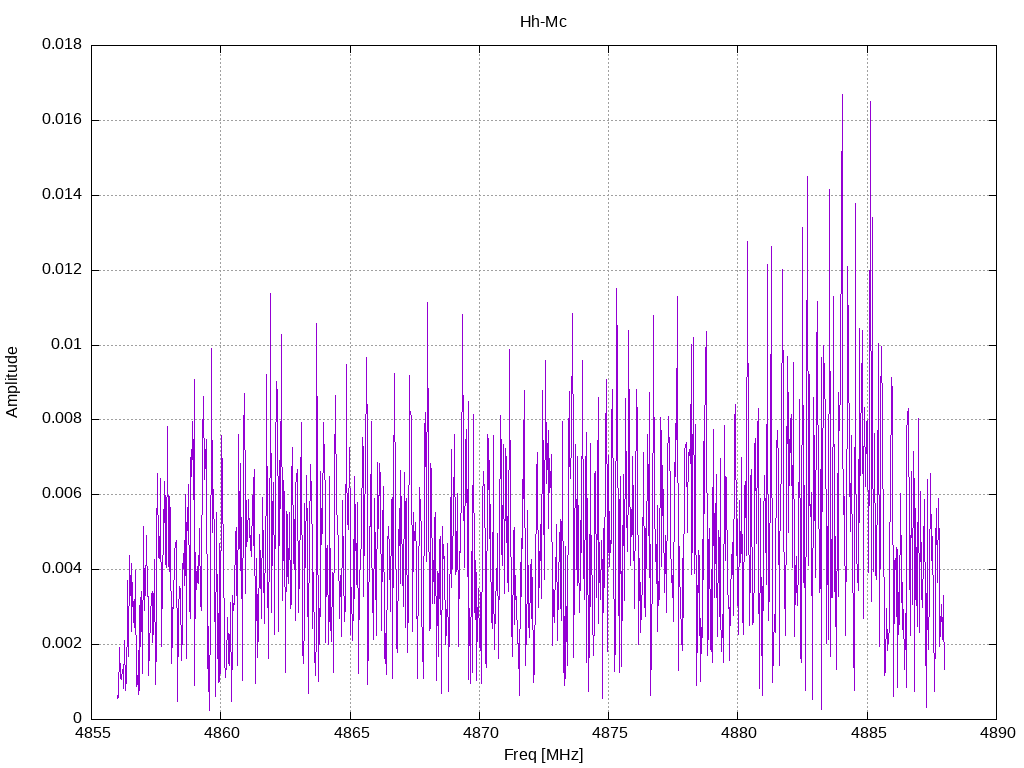This screenshot has width=1024, height=768.
Task: Click the 4870 frequency tick label
Action: (479, 734)
